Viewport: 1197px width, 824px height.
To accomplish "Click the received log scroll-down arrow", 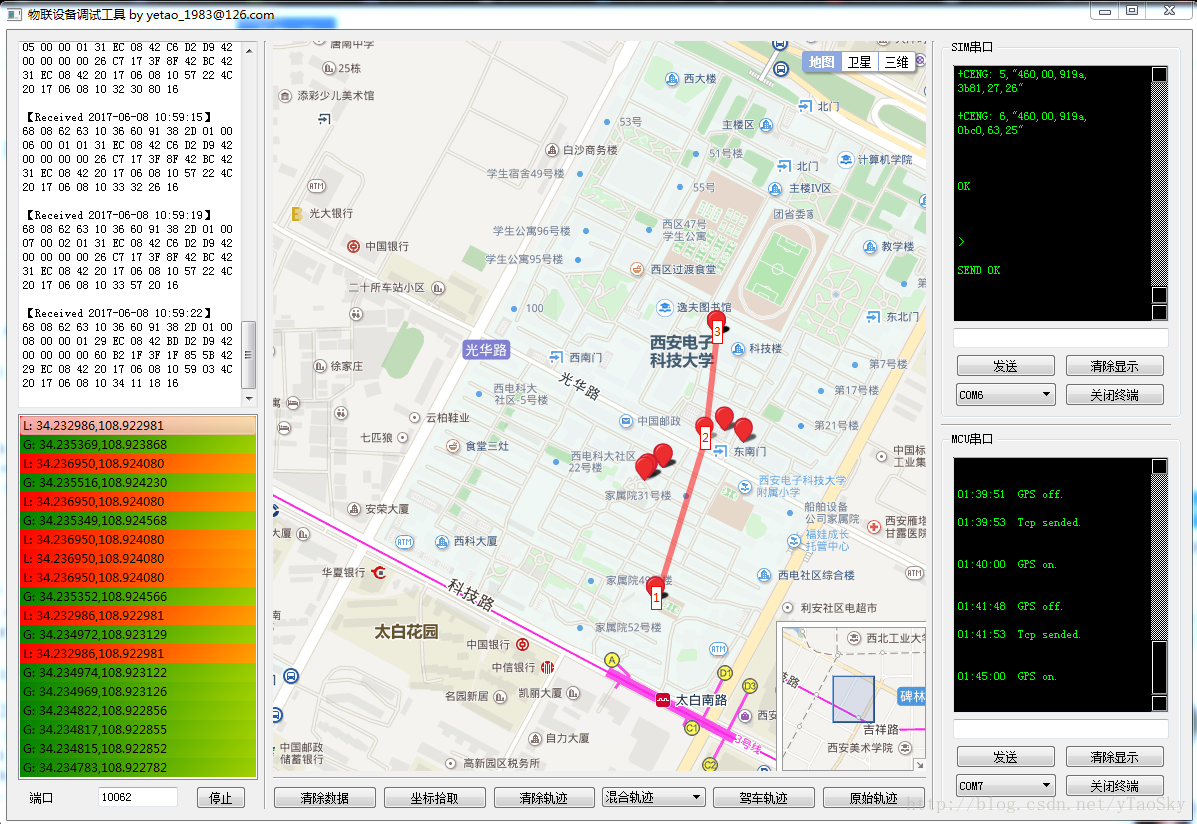I will (248, 399).
